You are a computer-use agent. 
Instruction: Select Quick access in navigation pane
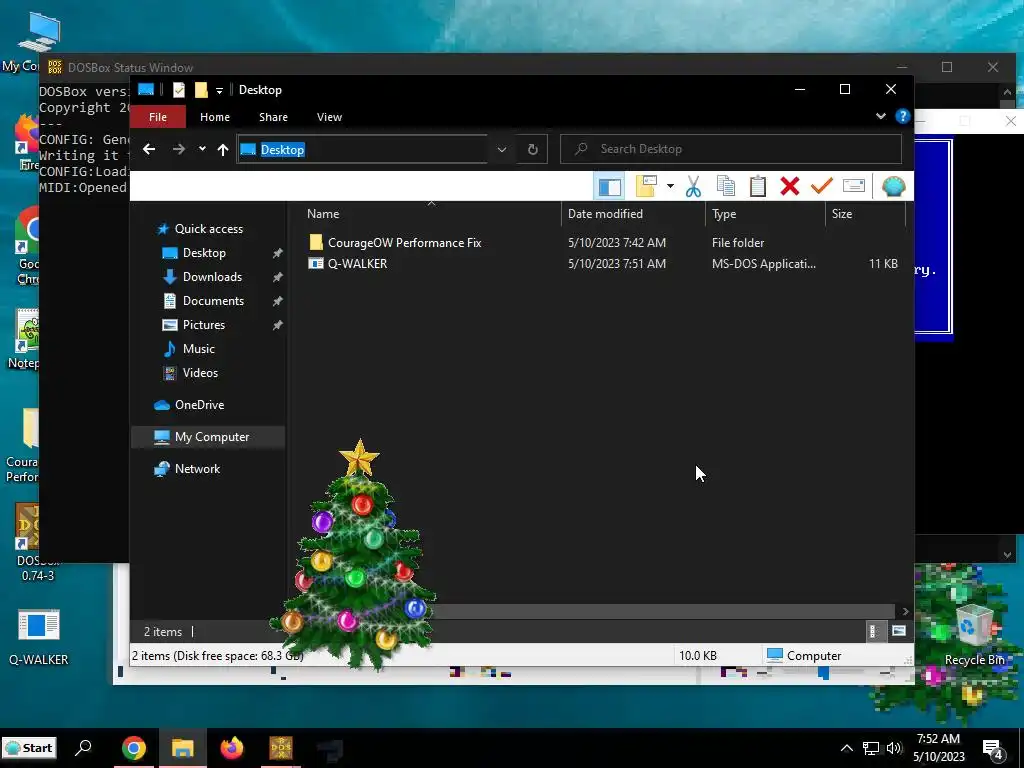208,229
